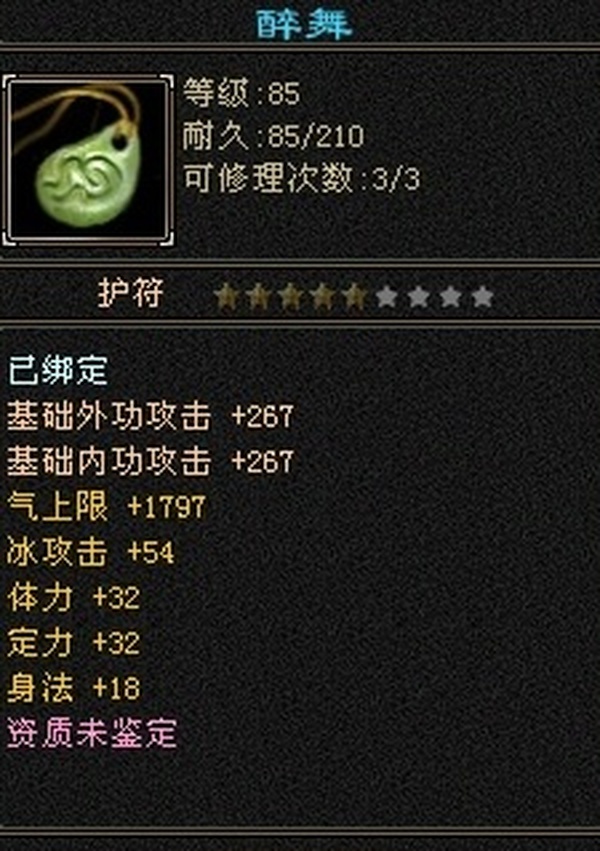Click the first gold star

click(226, 297)
